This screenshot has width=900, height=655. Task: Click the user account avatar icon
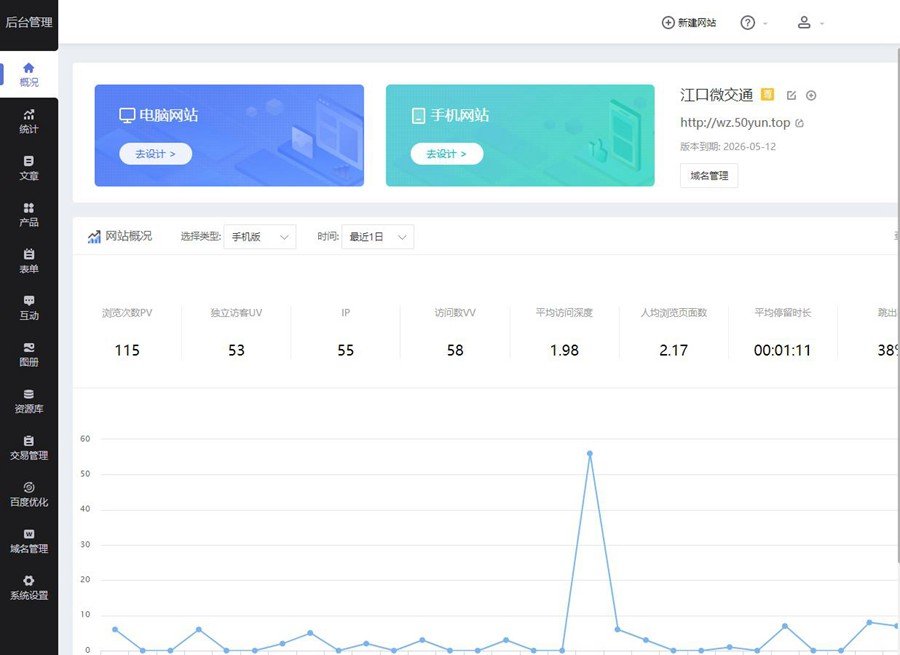click(x=804, y=22)
